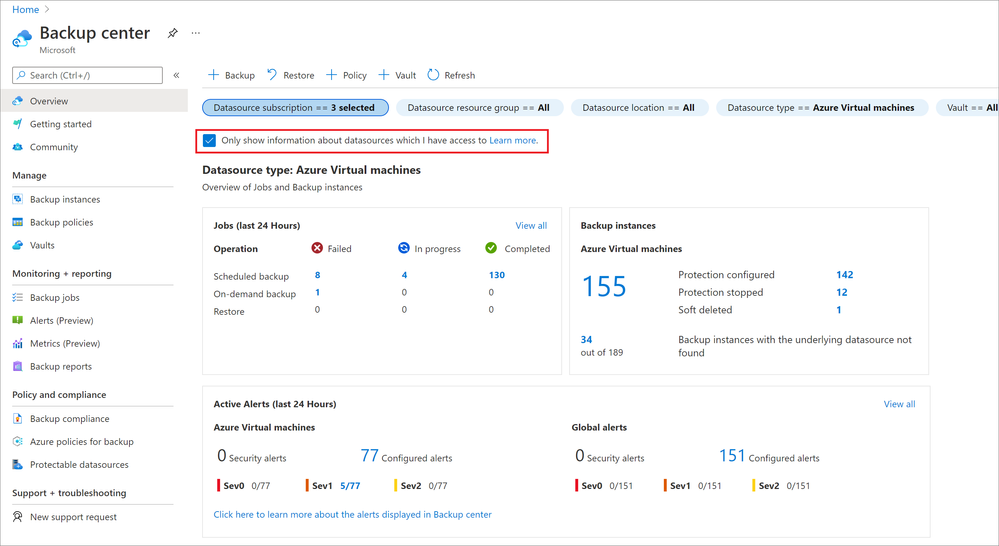Click the 155 backup instances total
This screenshot has height=546, width=999.
tap(604, 287)
